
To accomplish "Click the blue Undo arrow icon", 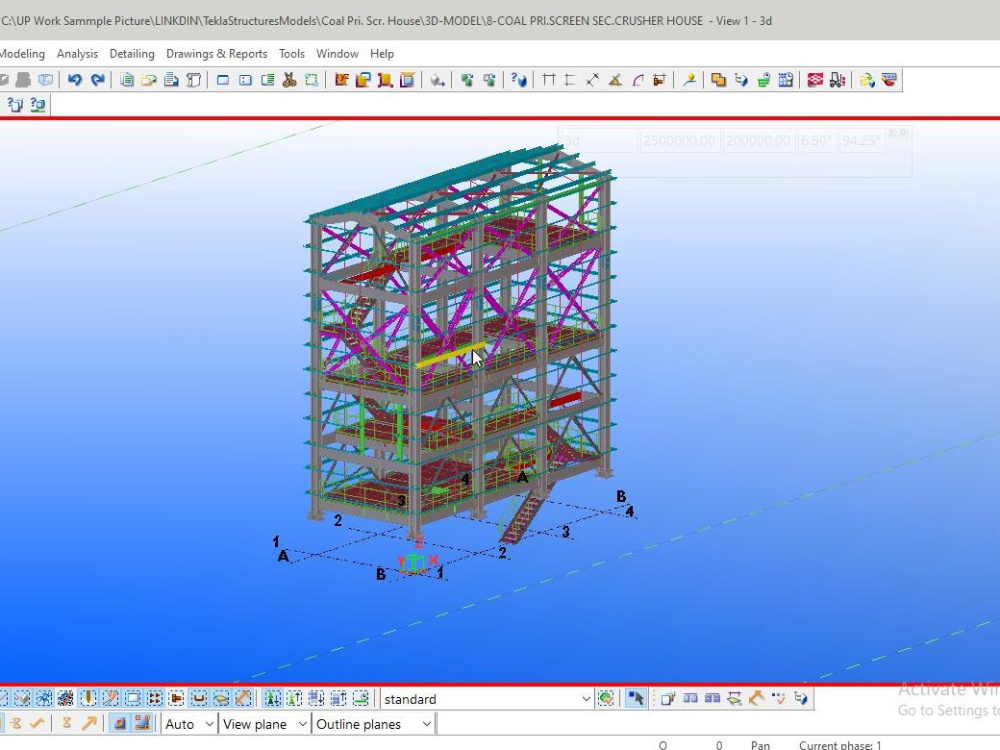I will pyautogui.click(x=75, y=80).
